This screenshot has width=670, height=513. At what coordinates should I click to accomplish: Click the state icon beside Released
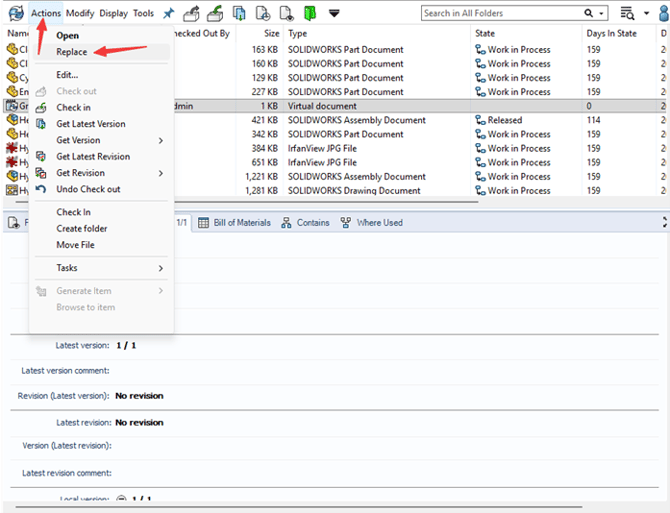[x=480, y=120]
